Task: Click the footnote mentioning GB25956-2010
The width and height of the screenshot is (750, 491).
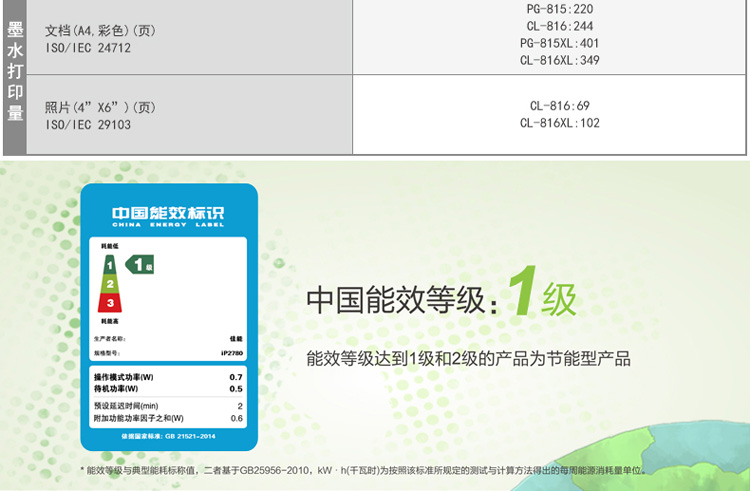Action: coord(364,470)
